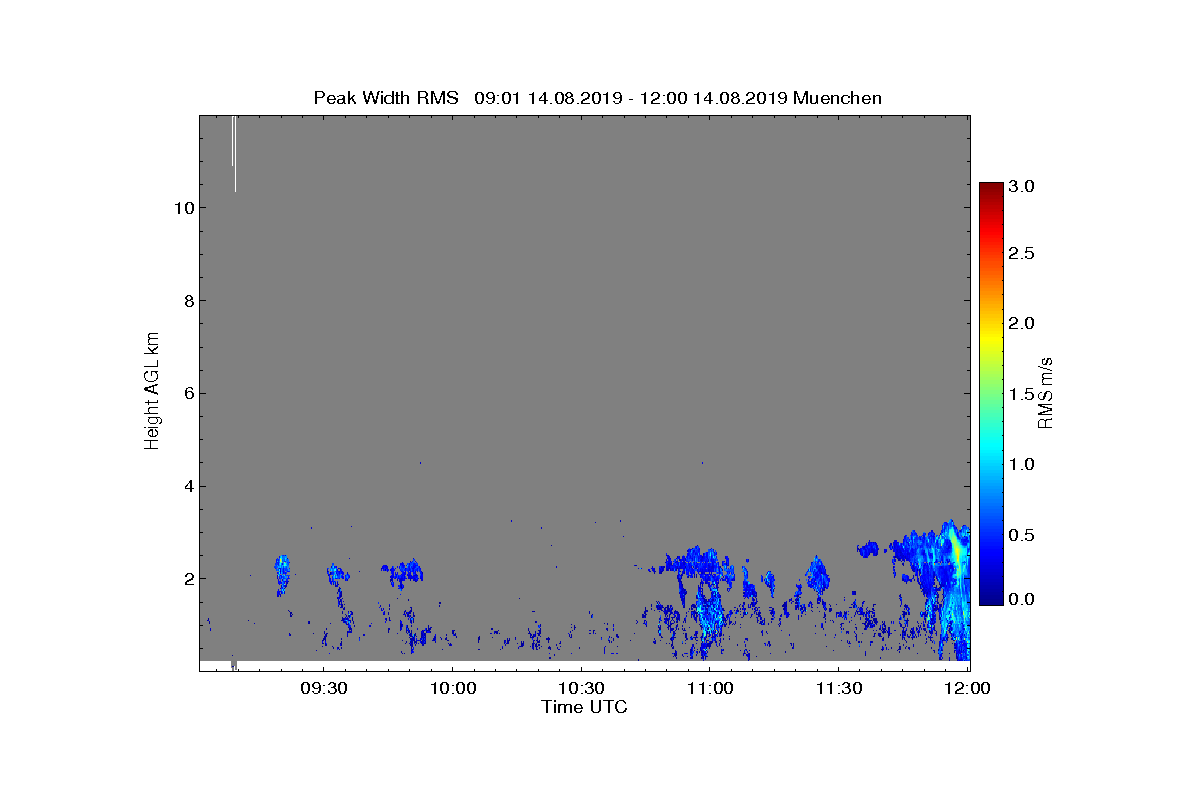Click the colorbar value 0.5

pyautogui.click(x=1022, y=535)
